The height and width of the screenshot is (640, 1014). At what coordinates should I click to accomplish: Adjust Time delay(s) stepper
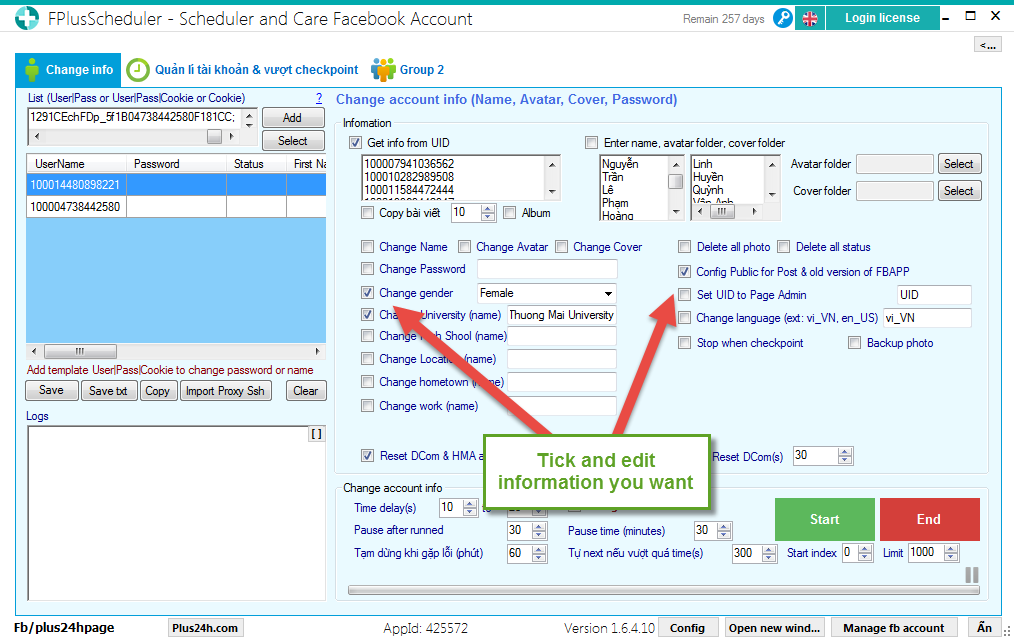(470, 507)
